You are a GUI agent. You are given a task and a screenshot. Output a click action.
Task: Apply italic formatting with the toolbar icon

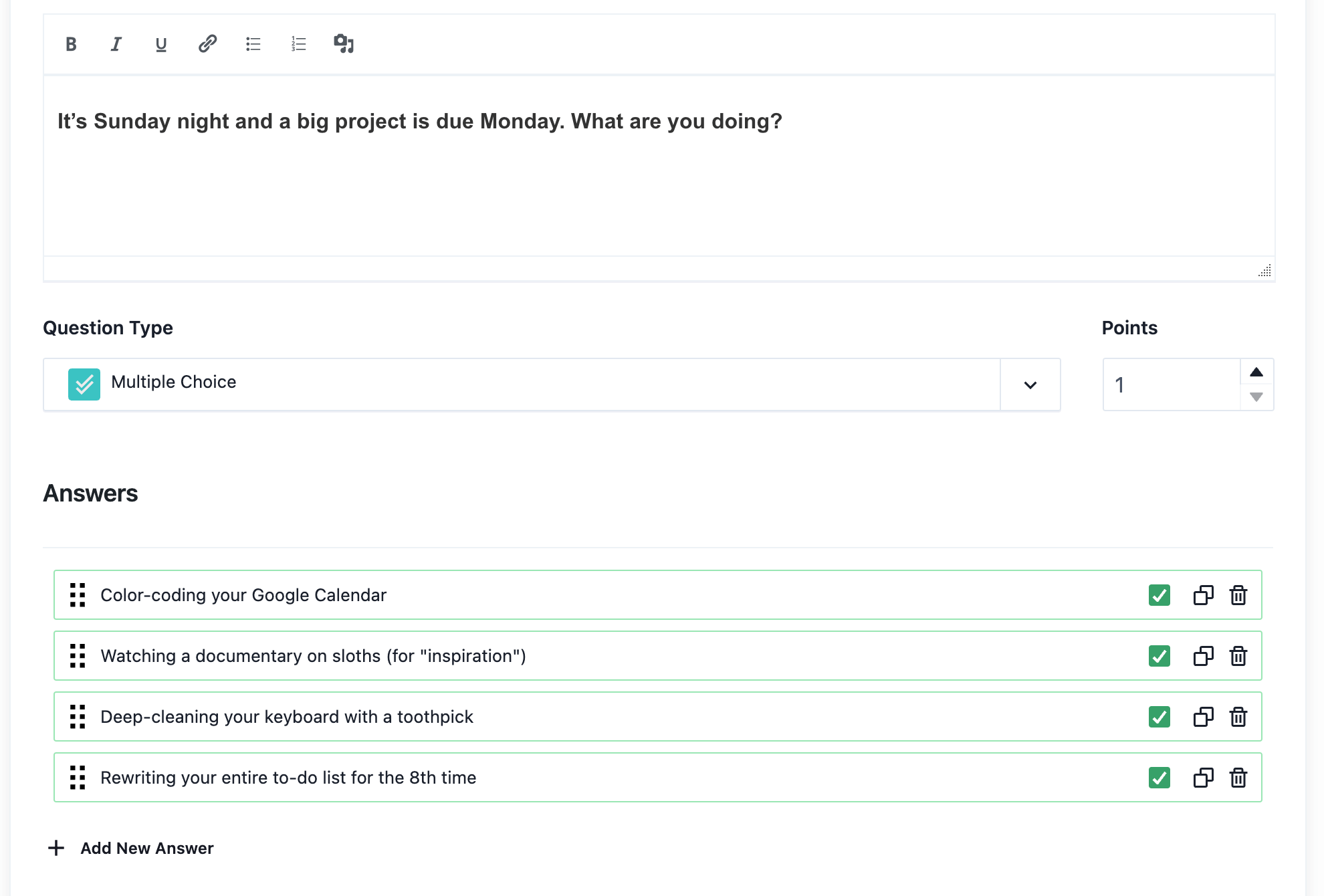coord(116,44)
